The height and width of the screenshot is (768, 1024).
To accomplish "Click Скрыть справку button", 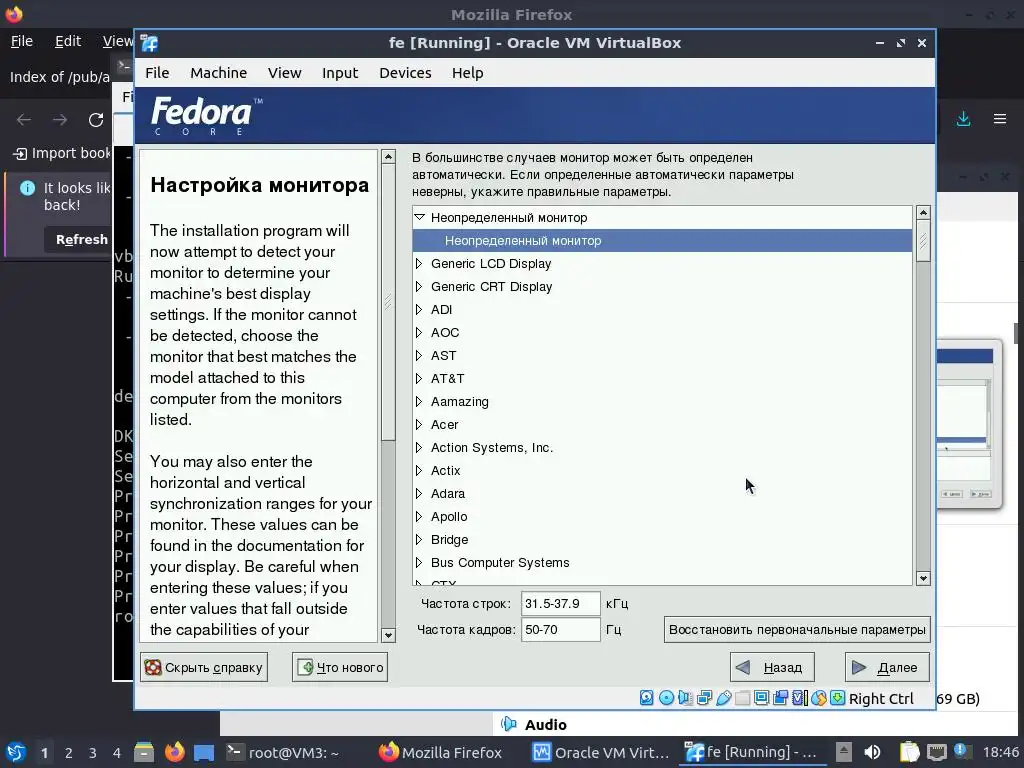I will pos(204,667).
